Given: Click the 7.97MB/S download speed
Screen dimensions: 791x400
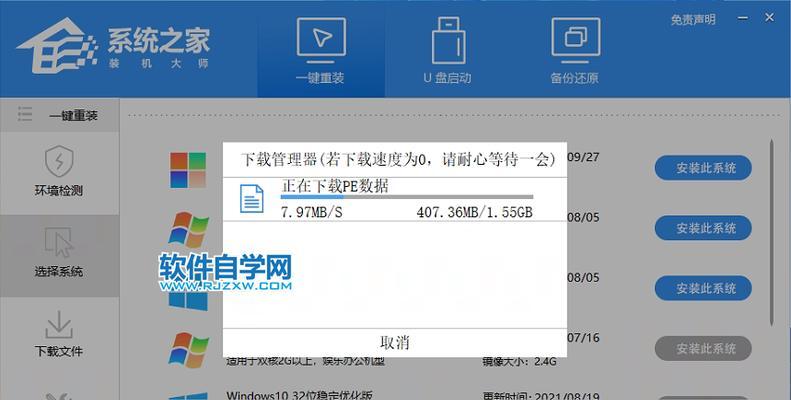Looking at the screenshot, I should pyautogui.click(x=311, y=212).
